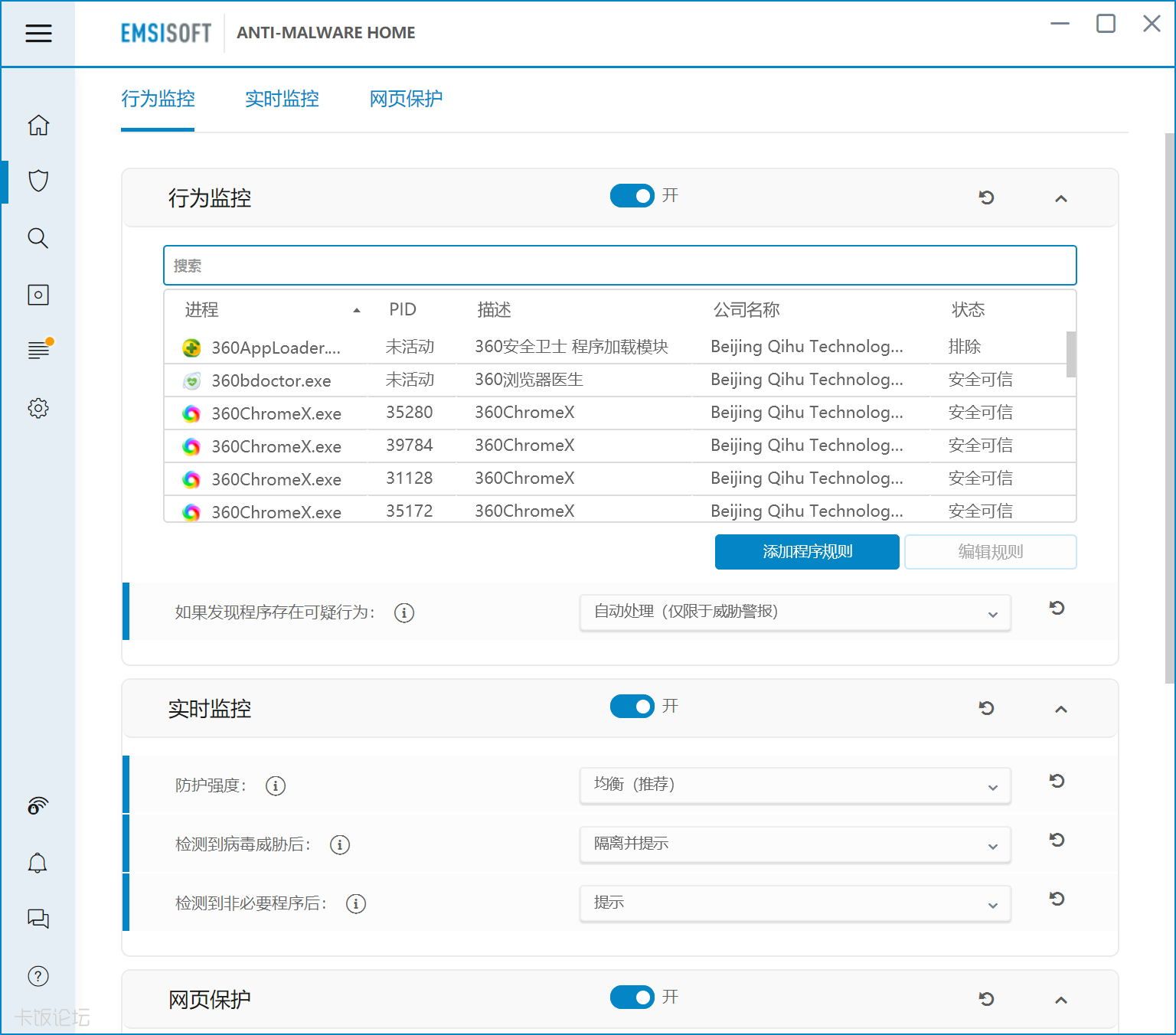Turn off the 行为监控 toggle
Screen dimensions: 1176x1035
(x=632, y=196)
